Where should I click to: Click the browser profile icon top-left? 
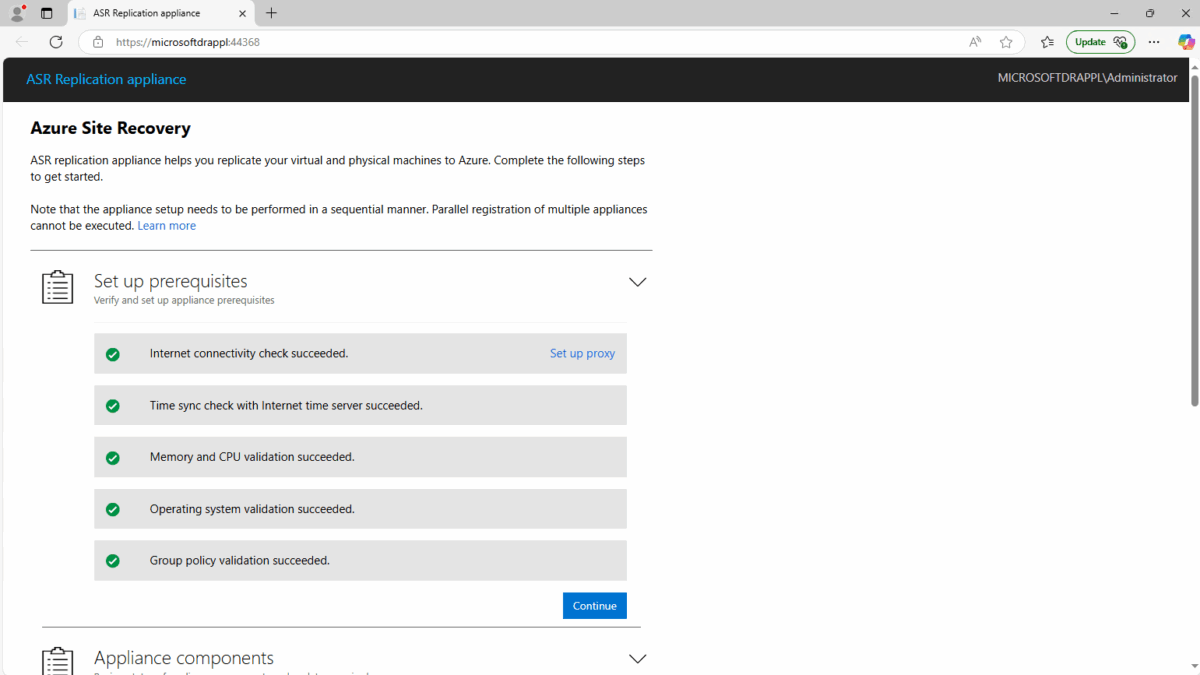tap(17, 12)
